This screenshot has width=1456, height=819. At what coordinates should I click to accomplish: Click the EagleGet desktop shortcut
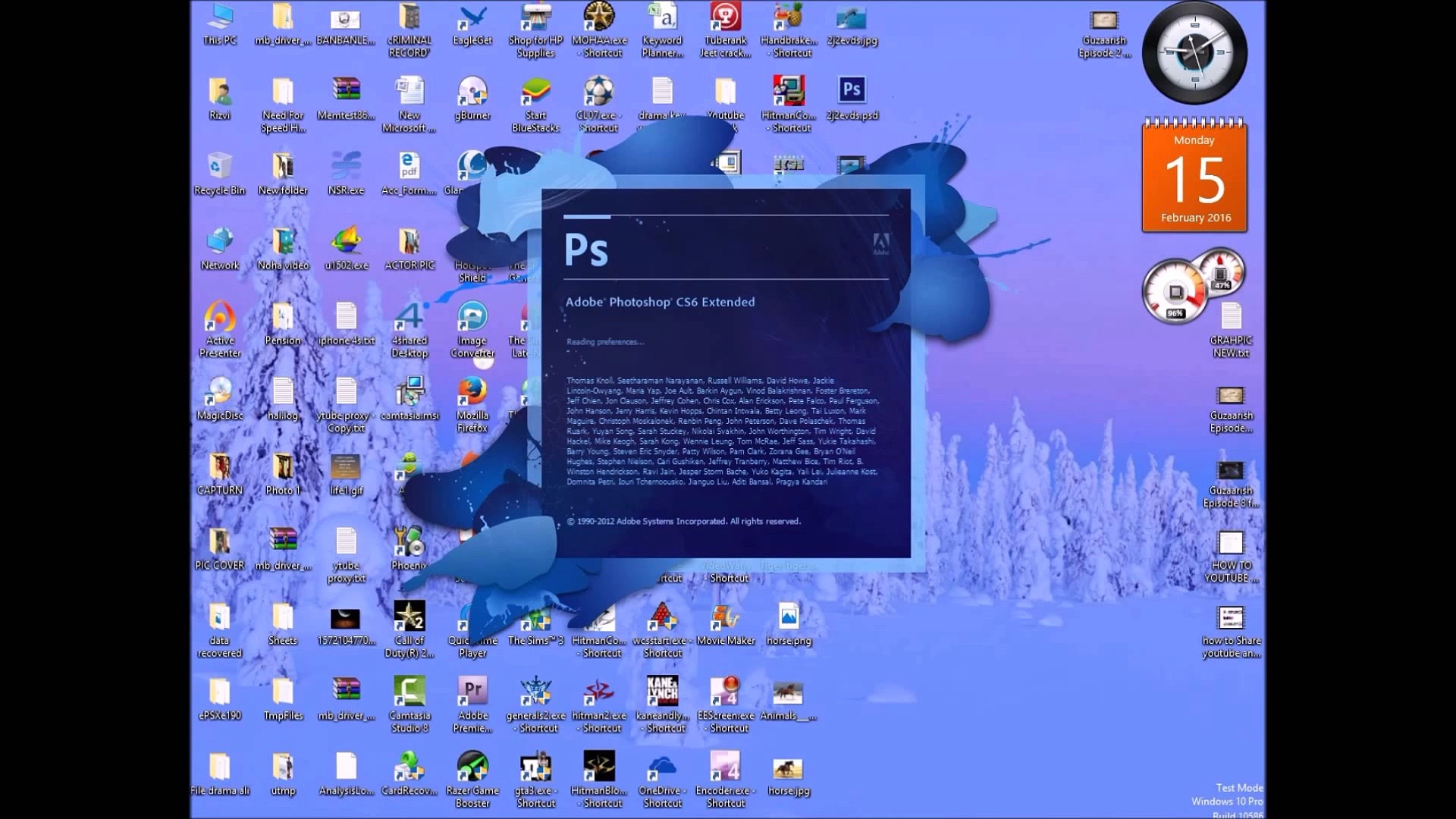[472, 18]
